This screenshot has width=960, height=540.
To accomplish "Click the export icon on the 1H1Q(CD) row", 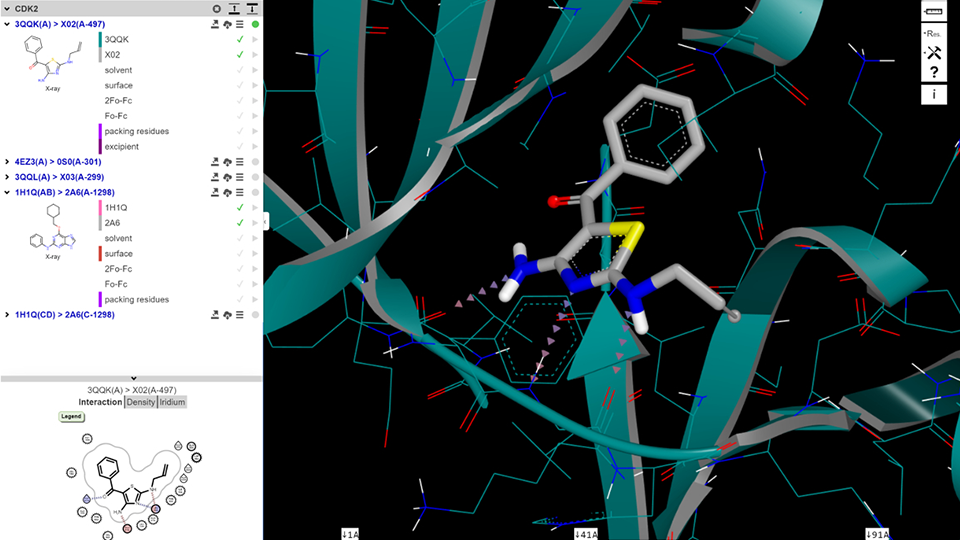I will [215, 315].
